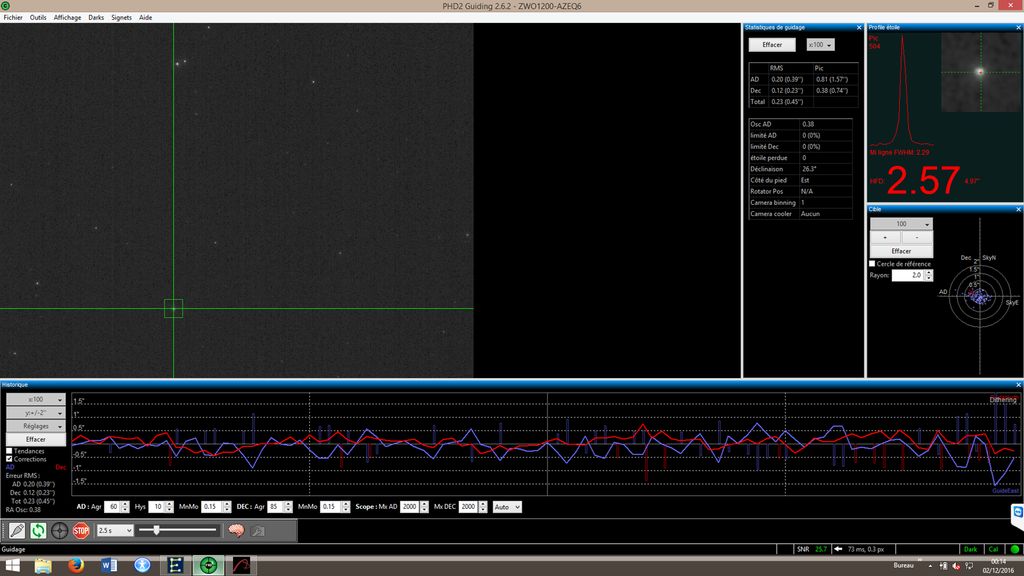Close the Statistiques de guidage panel
1024x576 pixels.
(x=859, y=27)
